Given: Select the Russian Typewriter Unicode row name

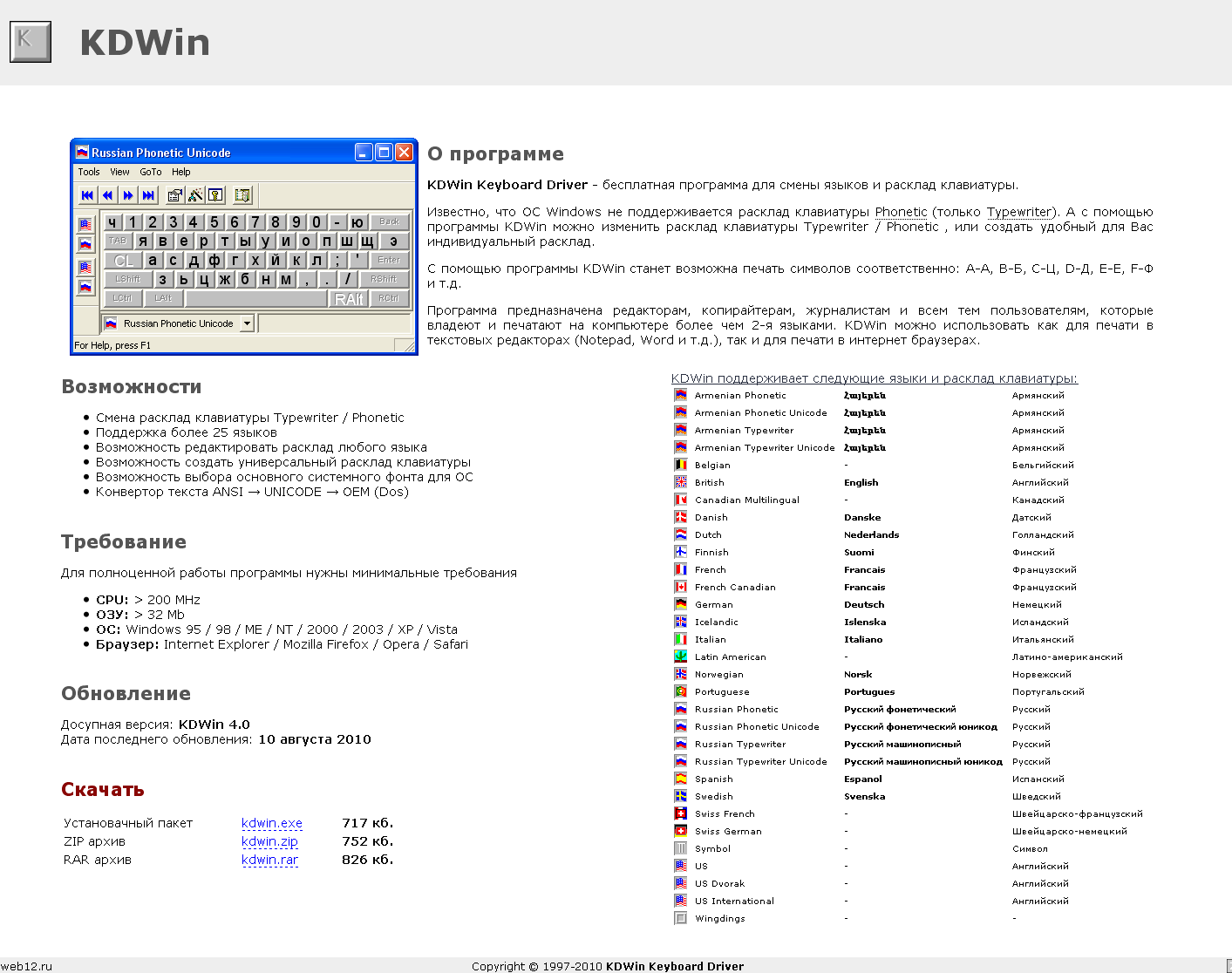Looking at the screenshot, I should (760, 761).
